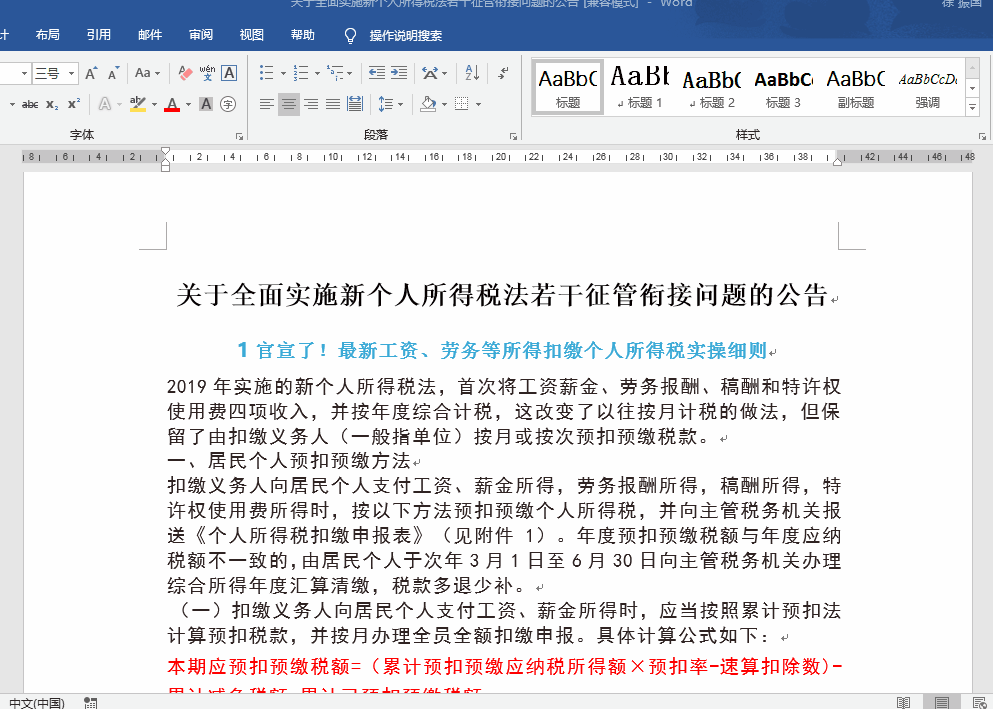Toggle strikethrough formatting
The image size is (993, 709).
pyautogui.click(x=32, y=103)
